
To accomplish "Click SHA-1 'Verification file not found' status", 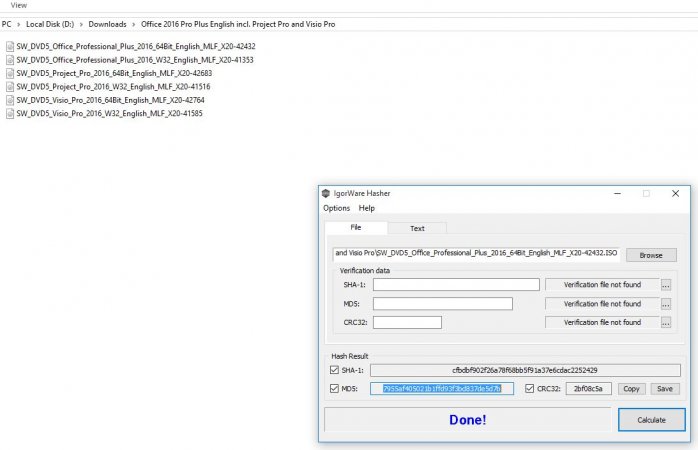I will (602, 285).
